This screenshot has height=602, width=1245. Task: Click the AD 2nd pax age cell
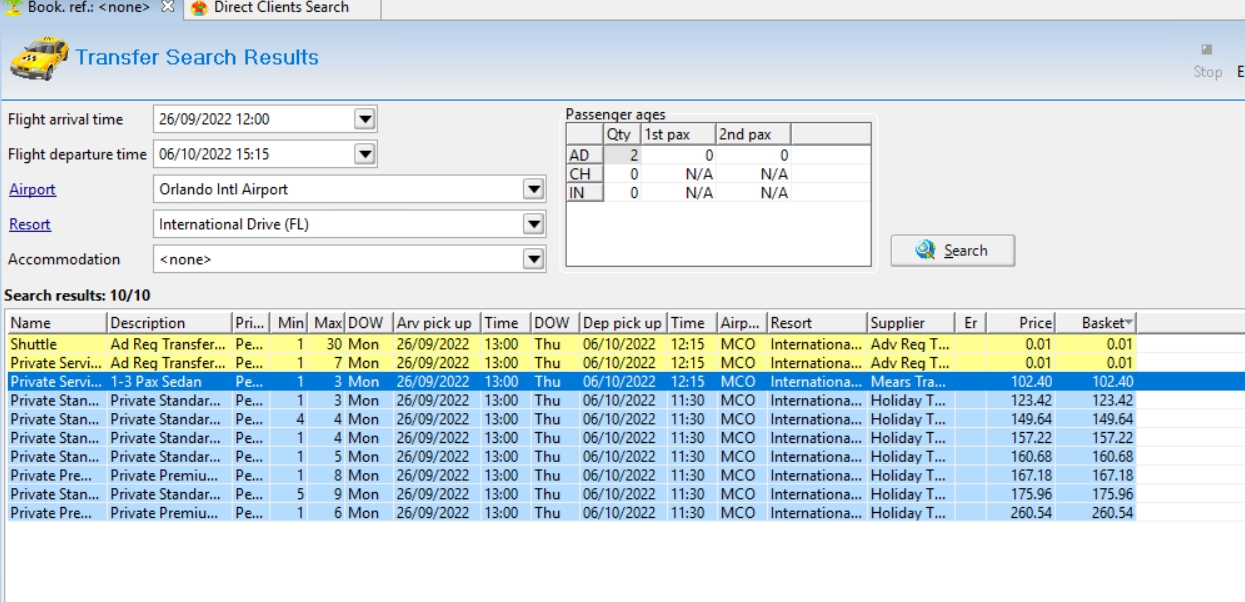[753, 155]
